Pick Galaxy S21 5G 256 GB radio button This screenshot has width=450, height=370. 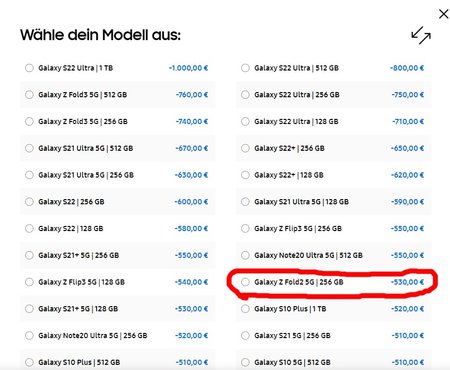tap(245, 335)
